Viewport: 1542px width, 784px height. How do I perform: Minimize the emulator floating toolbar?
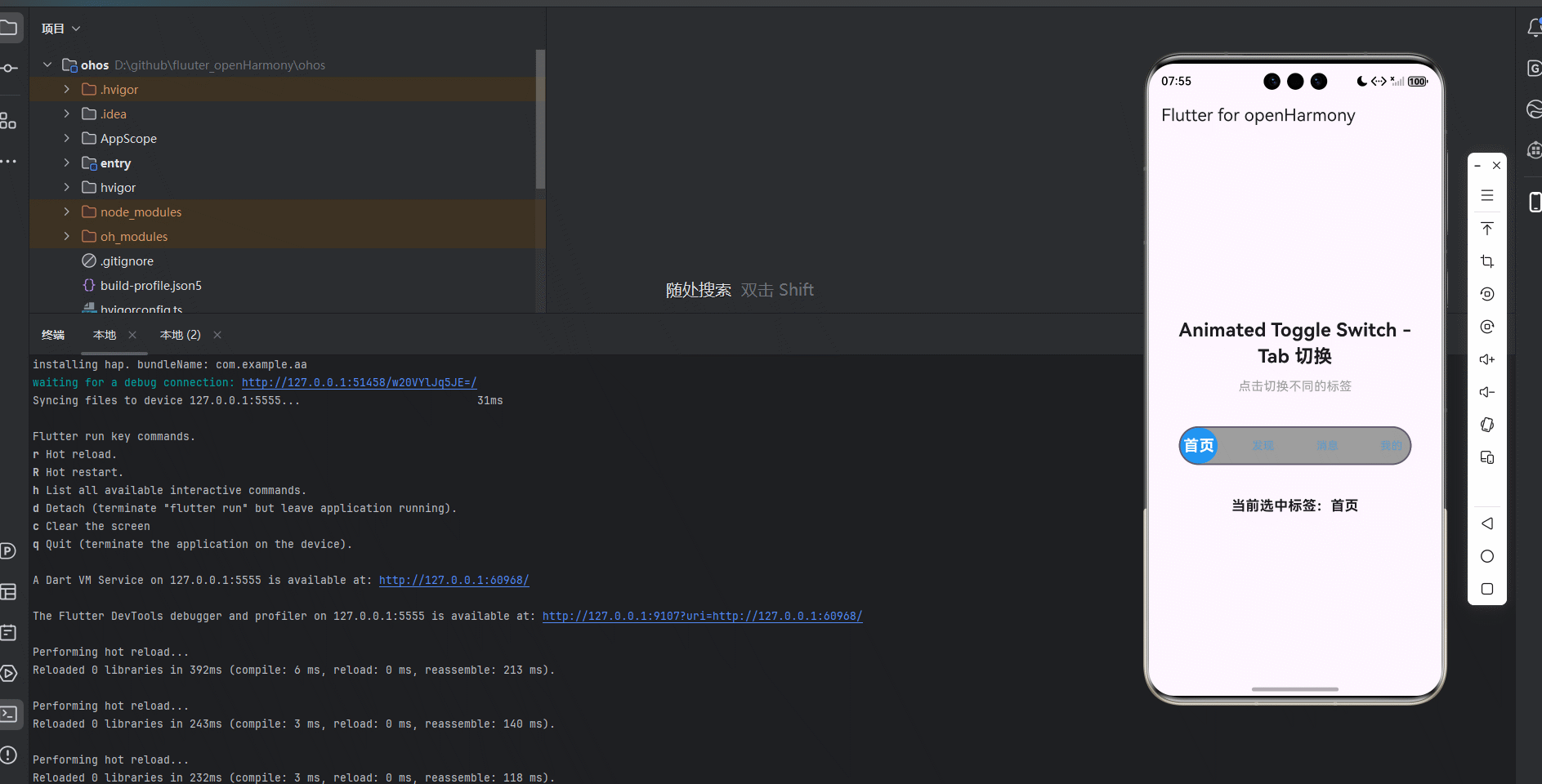(1477, 166)
